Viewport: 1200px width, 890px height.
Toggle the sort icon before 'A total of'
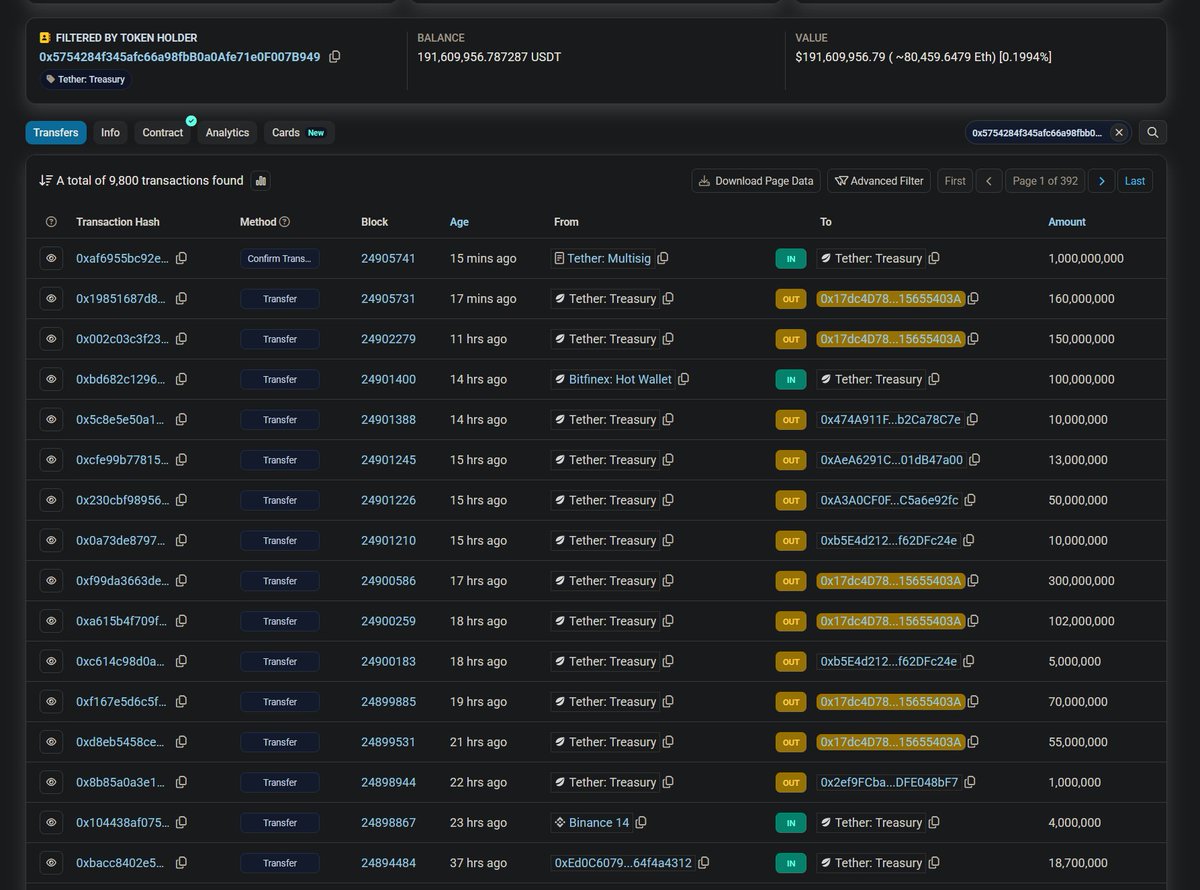coord(46,181)
